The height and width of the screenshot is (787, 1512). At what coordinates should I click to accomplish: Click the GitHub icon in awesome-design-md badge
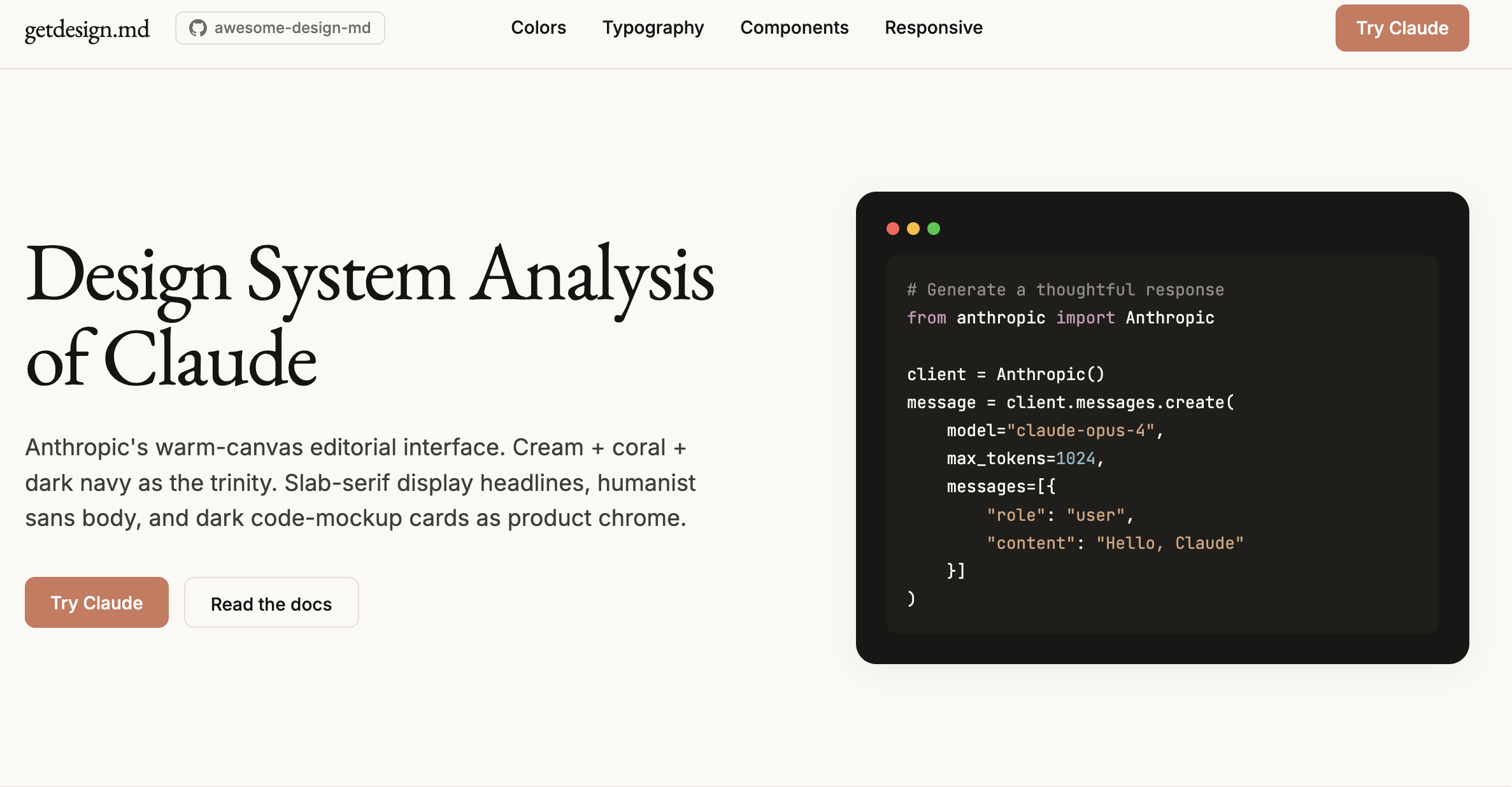click(x=198, y=28)
